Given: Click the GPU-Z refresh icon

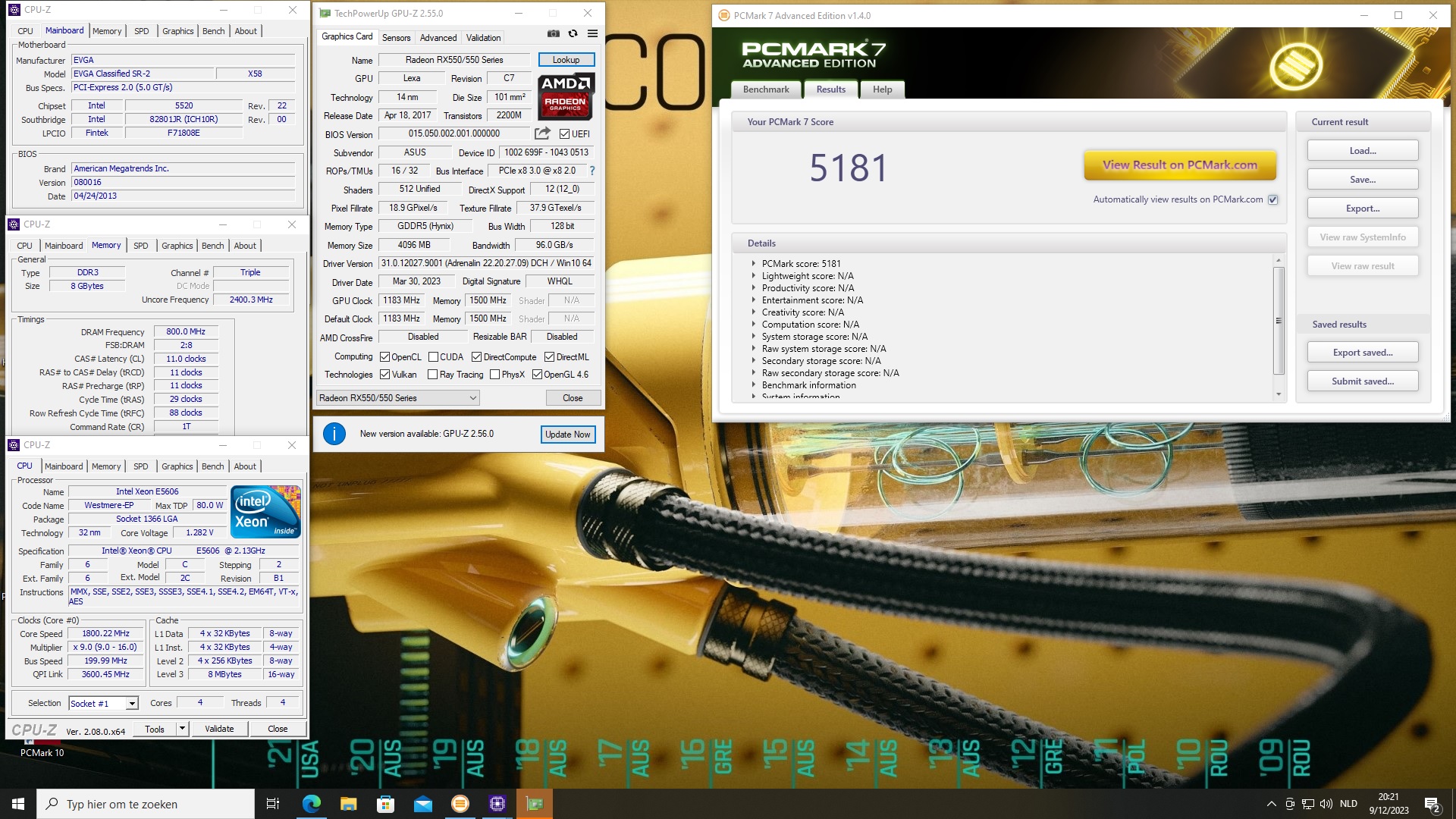Looking at the screenshot, I should pyautogui.click(x=573, y=34).
